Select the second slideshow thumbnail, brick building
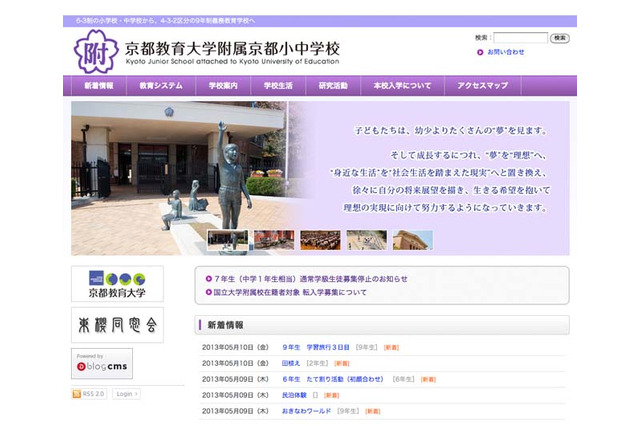This screenshot has width=640, height=426. pos(274,240)
